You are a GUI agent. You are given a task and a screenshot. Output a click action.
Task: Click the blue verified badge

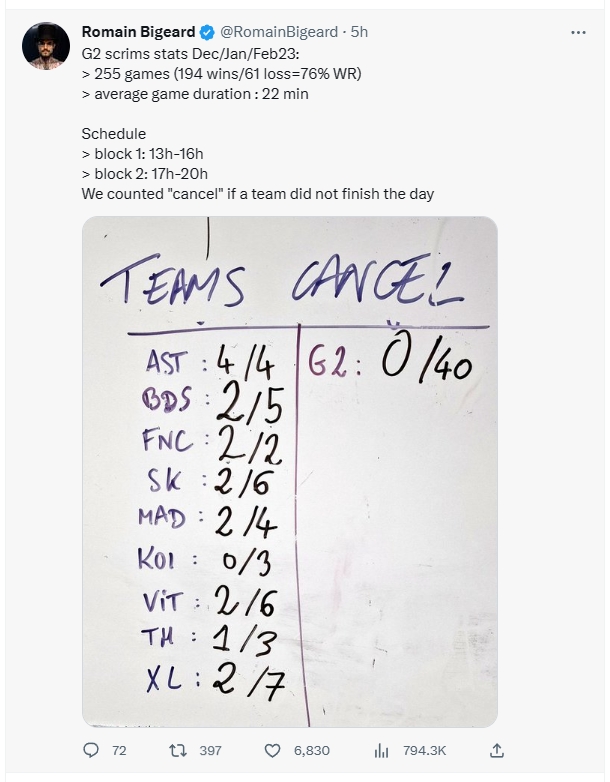[x=207, y=32]
